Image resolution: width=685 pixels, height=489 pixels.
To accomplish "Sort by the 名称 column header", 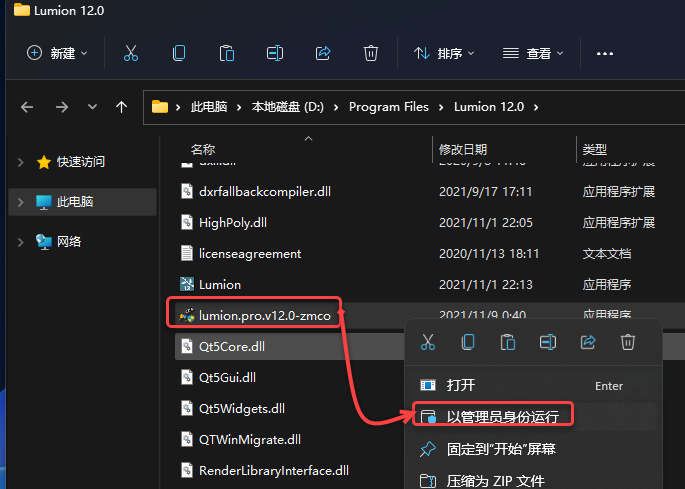I will click(203, 150).
